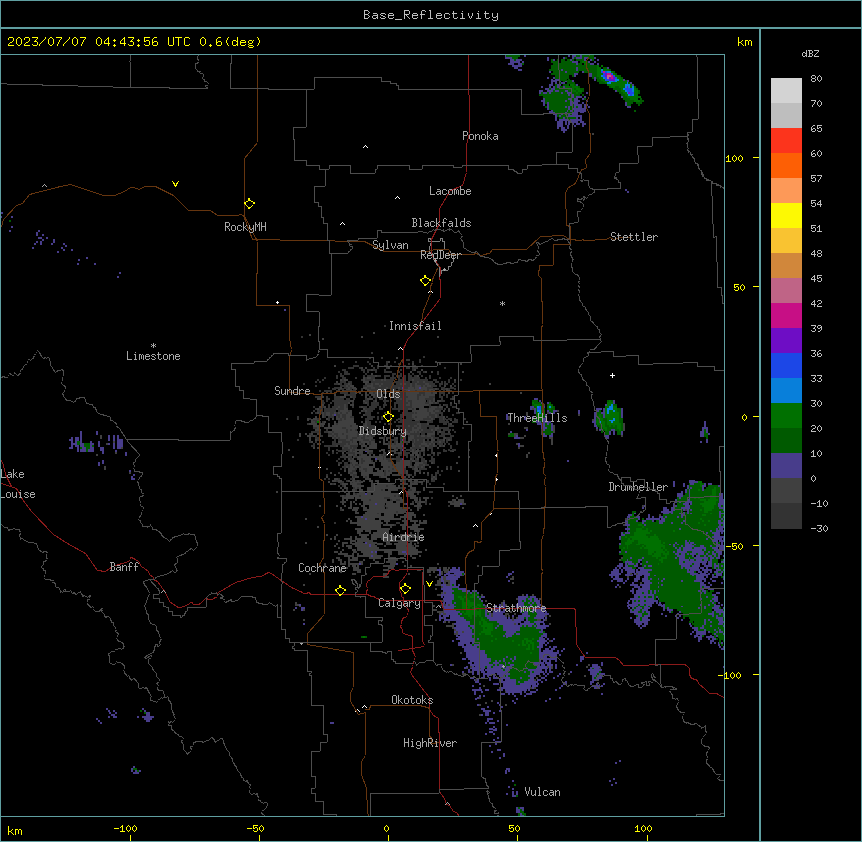Click the Lacombe label

click(x=450, y=191)
